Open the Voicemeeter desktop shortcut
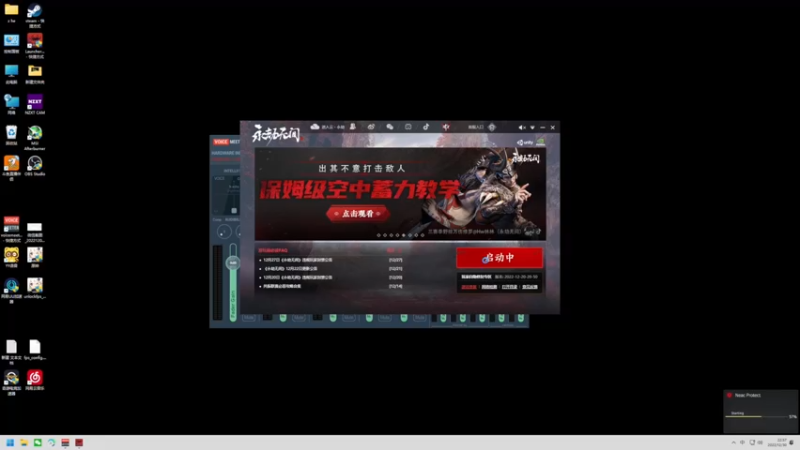Image resolution: width=800 pixels, height=450 pixels. (11, 230)
